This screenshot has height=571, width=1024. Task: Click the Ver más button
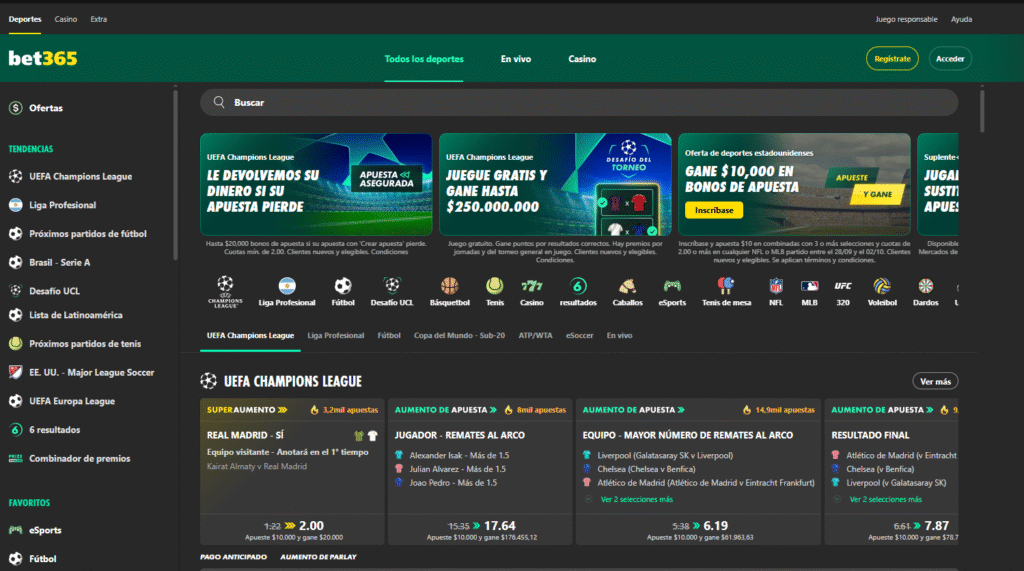(935, 382)
